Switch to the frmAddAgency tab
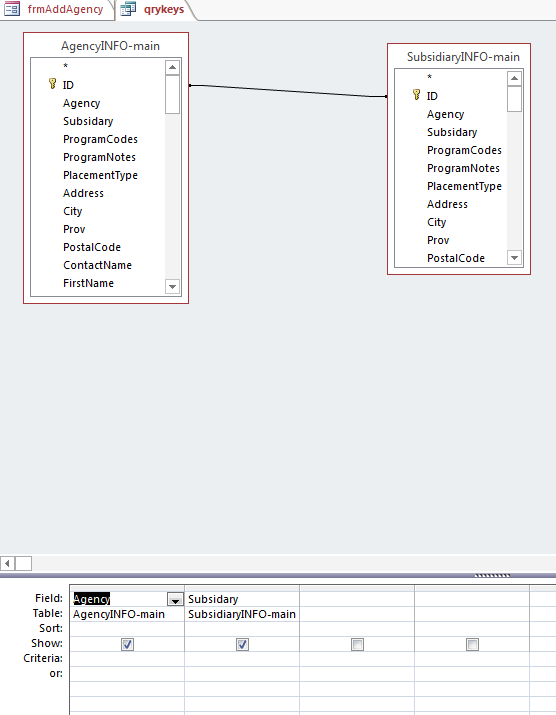Screen dimensions: 556x715 point(65,9)
